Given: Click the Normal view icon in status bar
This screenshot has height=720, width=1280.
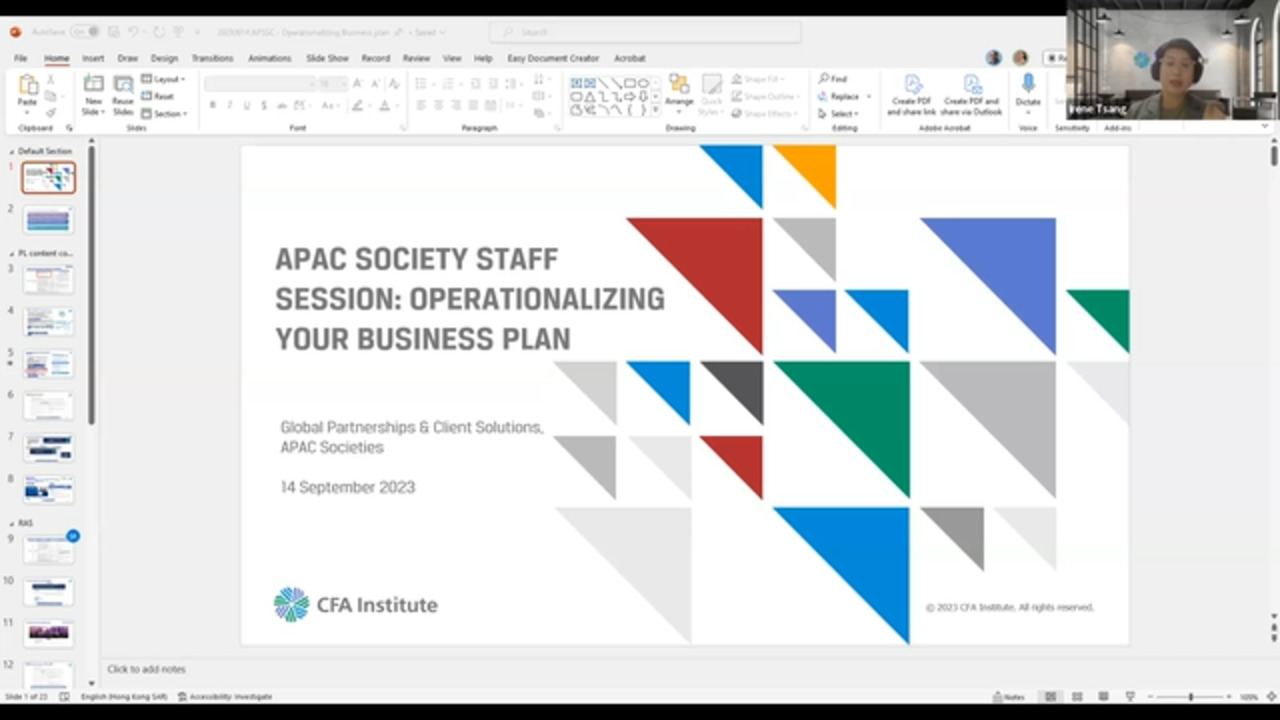Looking at the screenshot, I should 1050,696.
